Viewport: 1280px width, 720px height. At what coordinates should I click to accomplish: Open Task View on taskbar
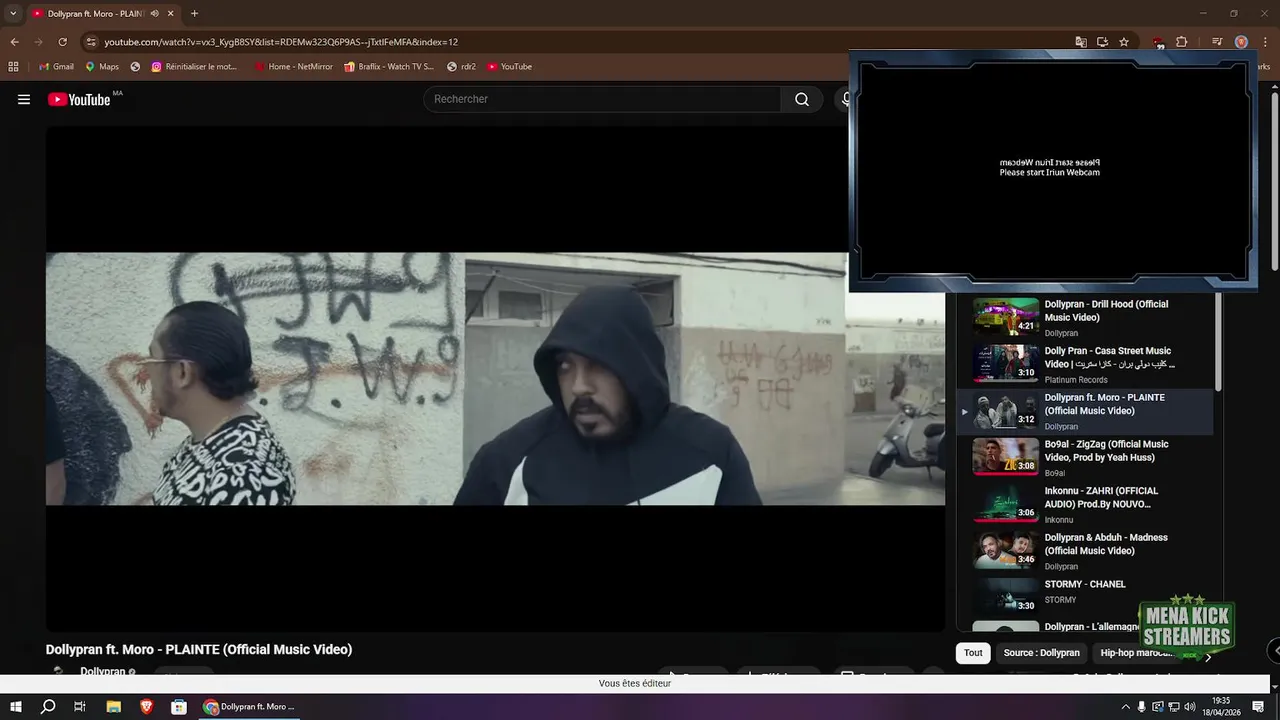[x=80, y=707]
